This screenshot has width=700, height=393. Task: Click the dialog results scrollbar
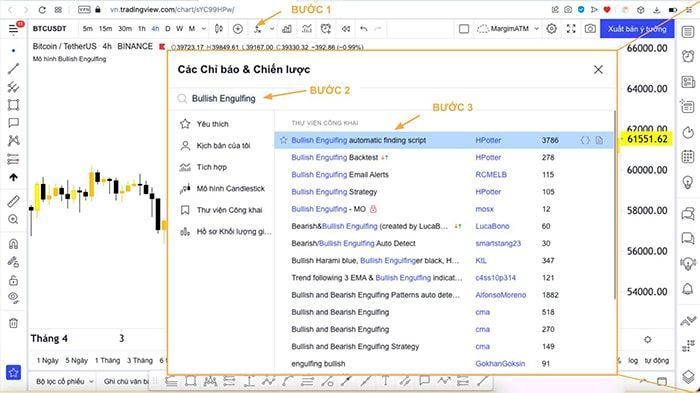[x=615, y=205]
